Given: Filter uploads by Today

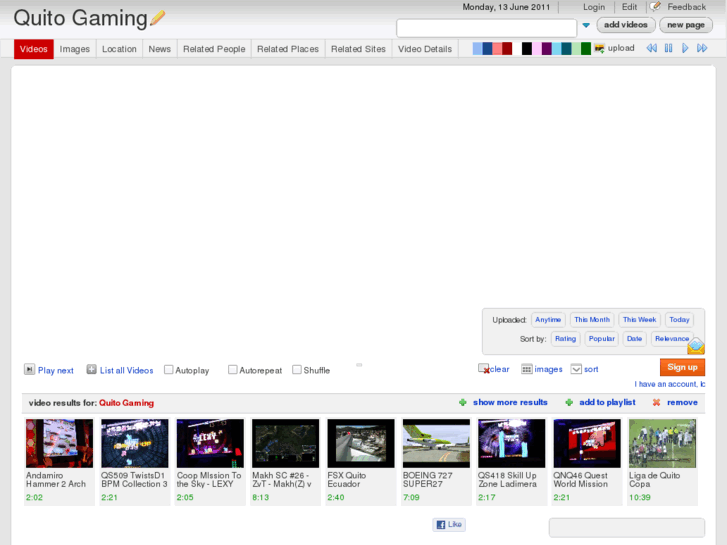Looking at the screenshot, I should tap(679, 320).
